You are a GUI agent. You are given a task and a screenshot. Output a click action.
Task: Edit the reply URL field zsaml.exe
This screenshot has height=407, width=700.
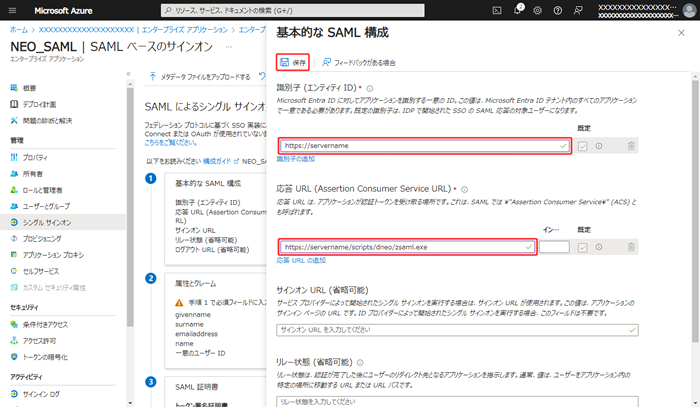407,247
